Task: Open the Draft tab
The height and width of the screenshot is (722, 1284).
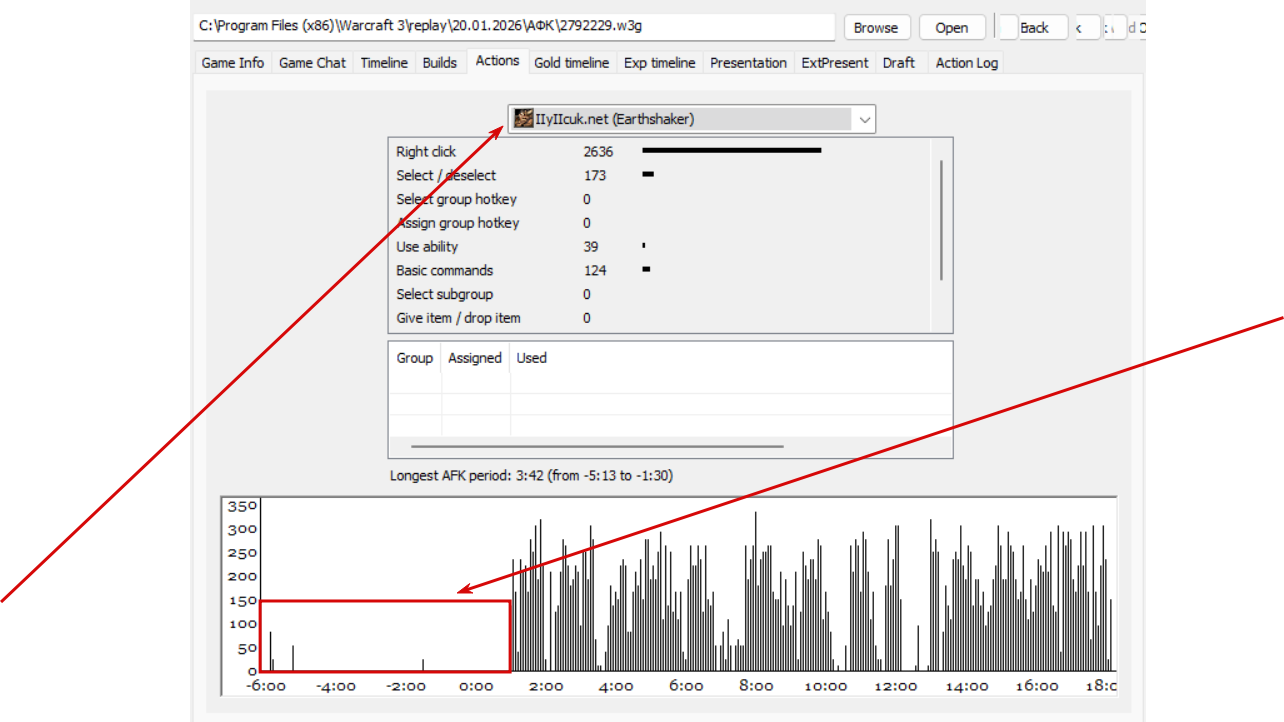Action: (898, 62)
